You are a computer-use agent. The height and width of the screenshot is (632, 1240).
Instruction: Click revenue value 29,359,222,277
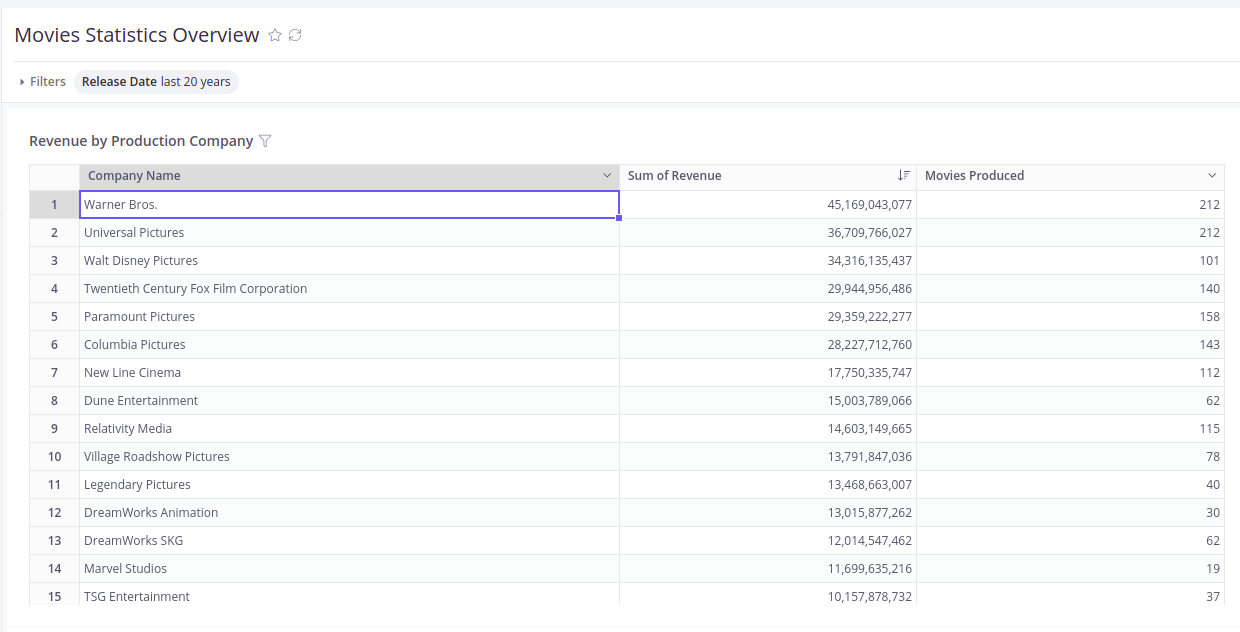[768, 316]
